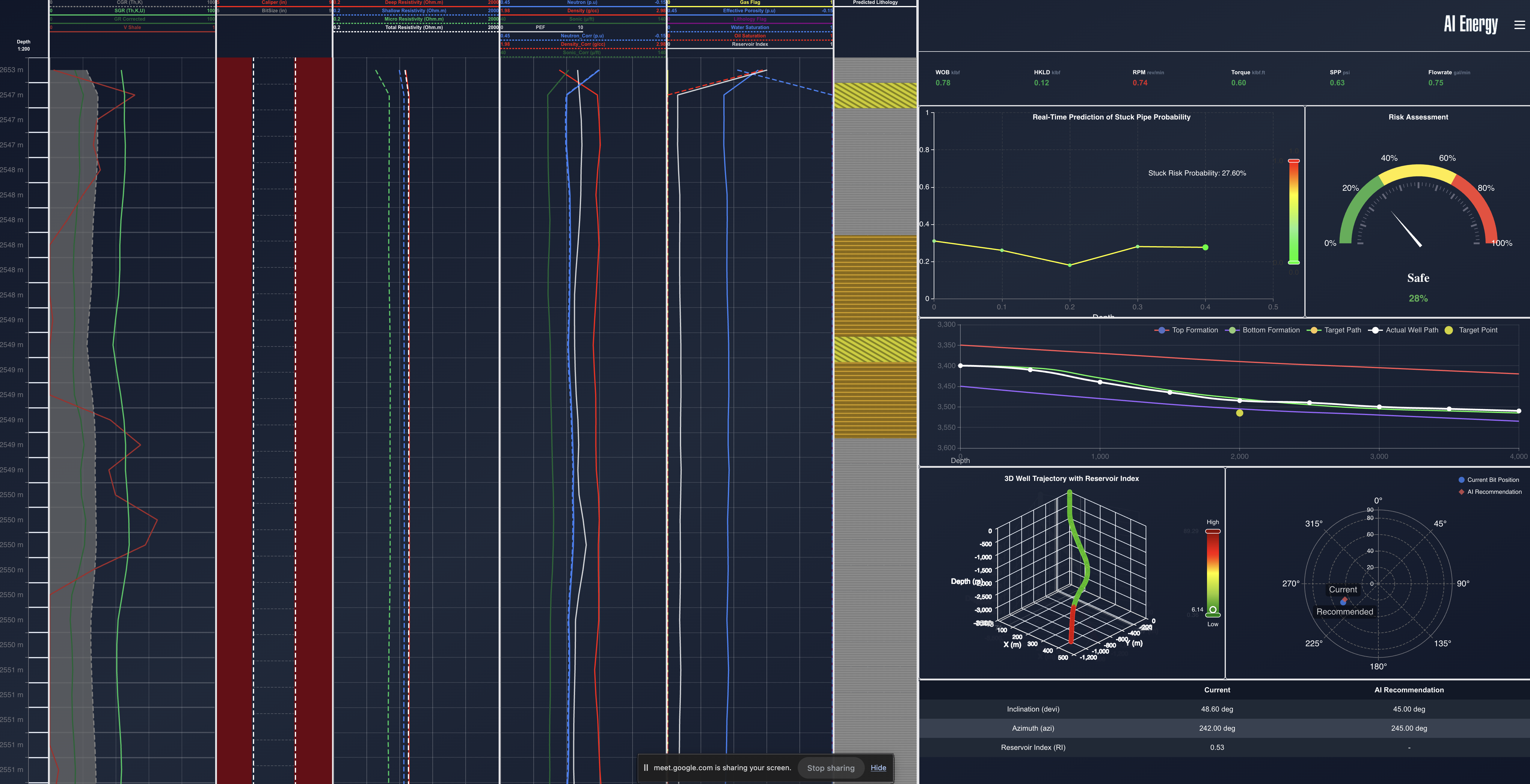Toggle the Target Path legend series
Screen dimensions: 1530x784
[x=1333, y=330]
